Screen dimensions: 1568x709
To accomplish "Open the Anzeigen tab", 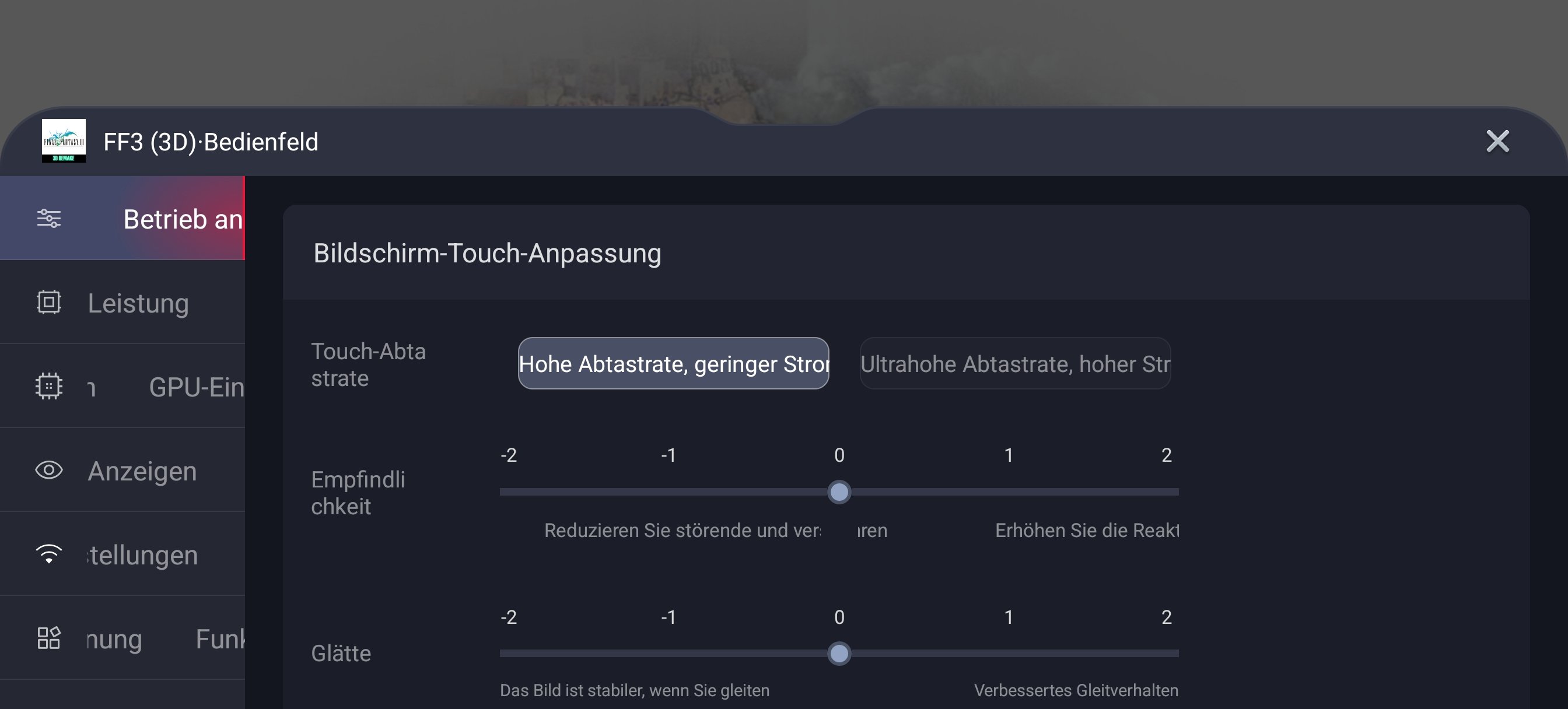I will coord(142,471).
